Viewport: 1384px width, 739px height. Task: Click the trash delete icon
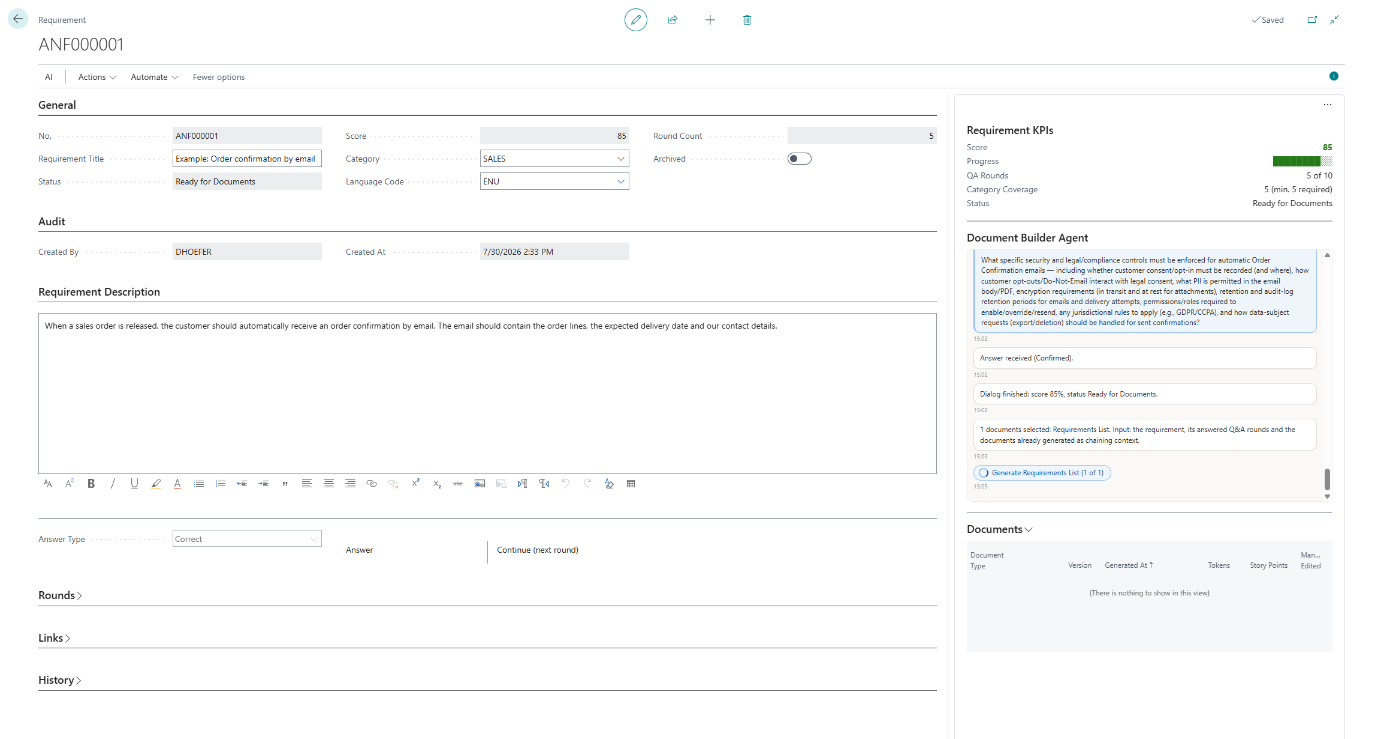click(x=747, y=20)
